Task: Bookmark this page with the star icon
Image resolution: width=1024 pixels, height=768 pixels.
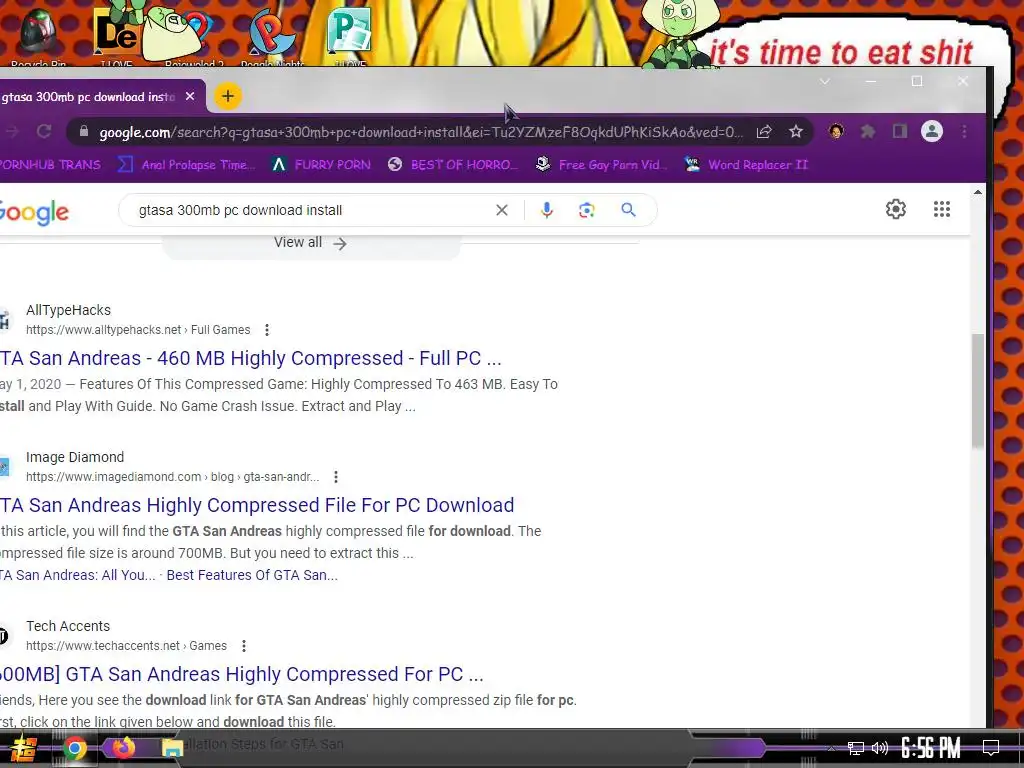Action: point(795,132)
